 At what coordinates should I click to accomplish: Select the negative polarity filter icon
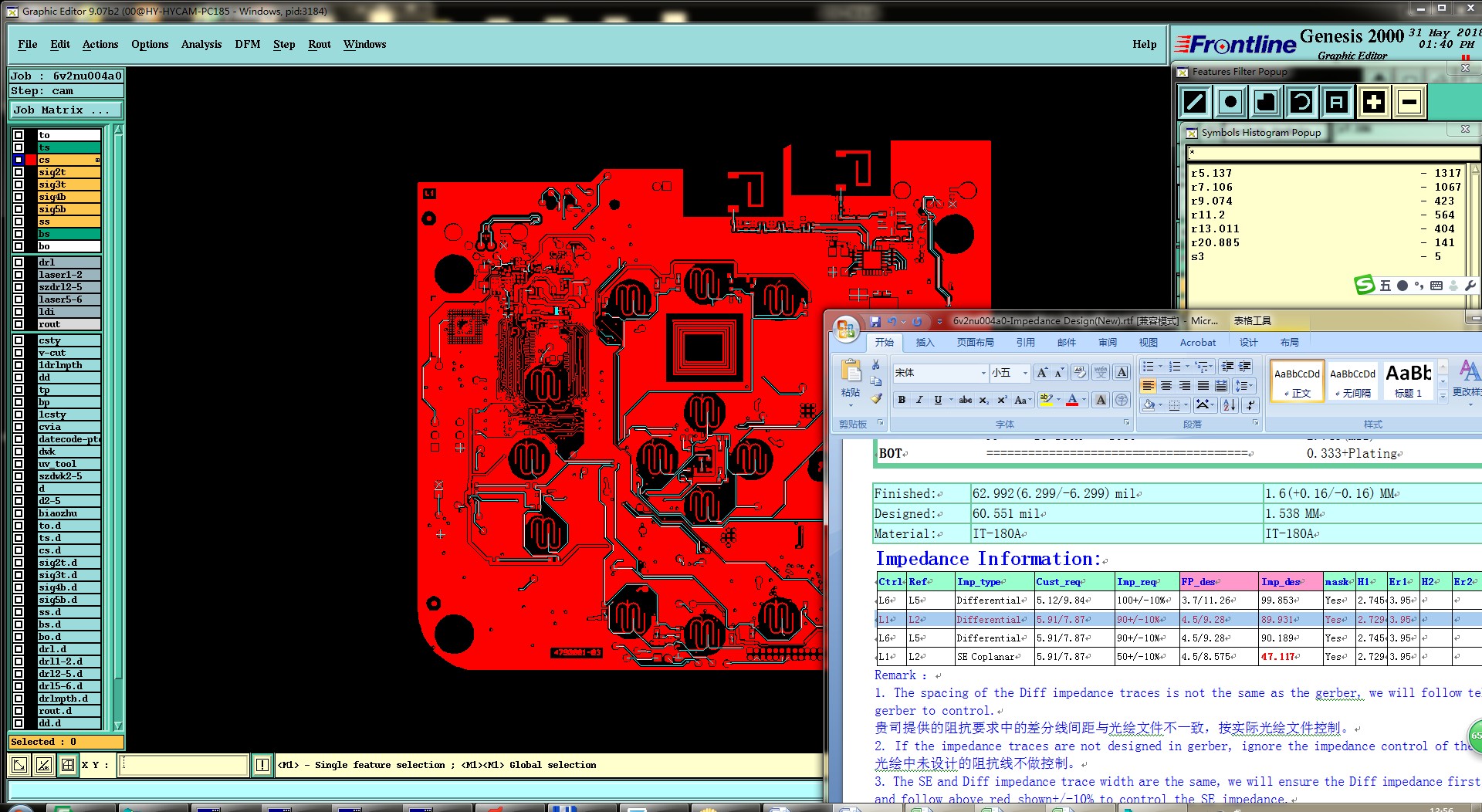[x=1409, y=102]
